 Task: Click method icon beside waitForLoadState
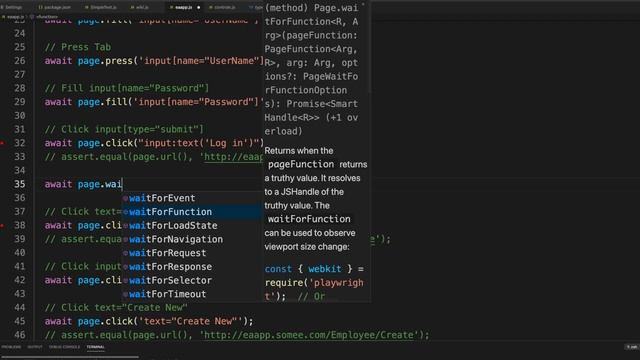tap(126, 226)
